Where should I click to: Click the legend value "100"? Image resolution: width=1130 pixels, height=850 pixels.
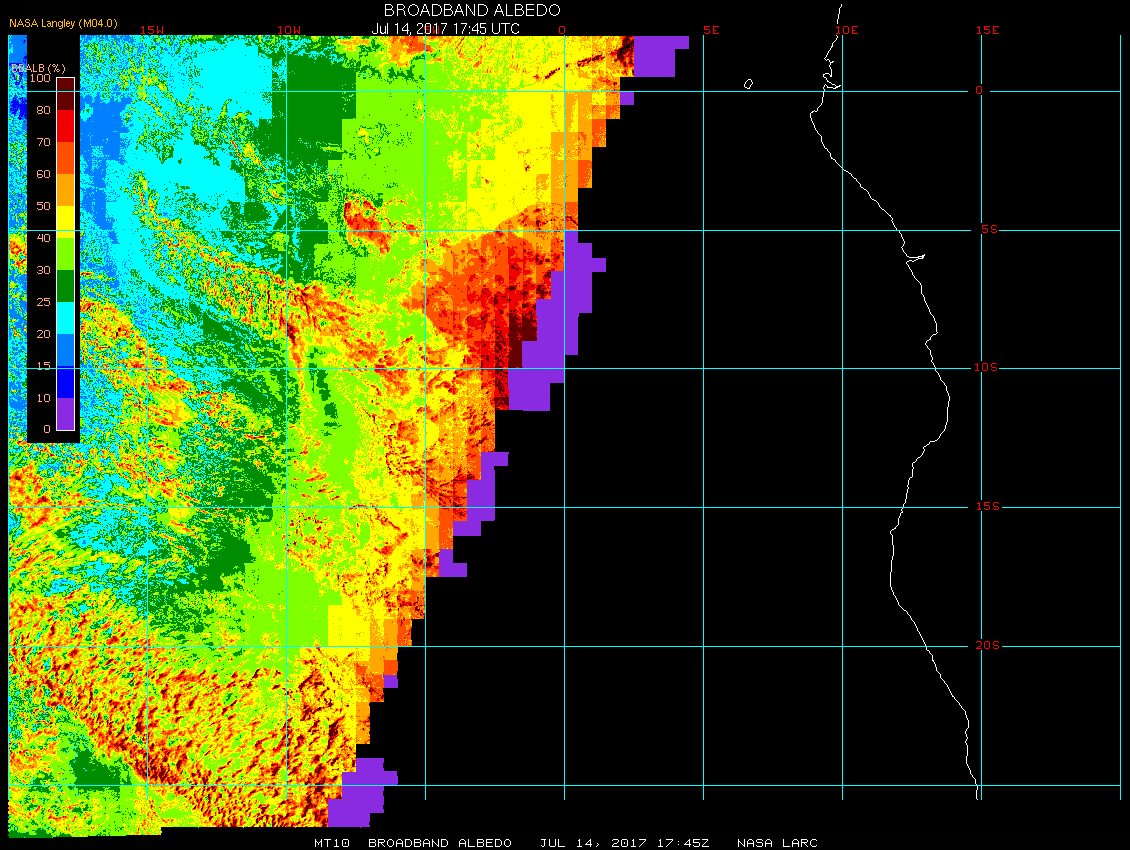point(40,78)
